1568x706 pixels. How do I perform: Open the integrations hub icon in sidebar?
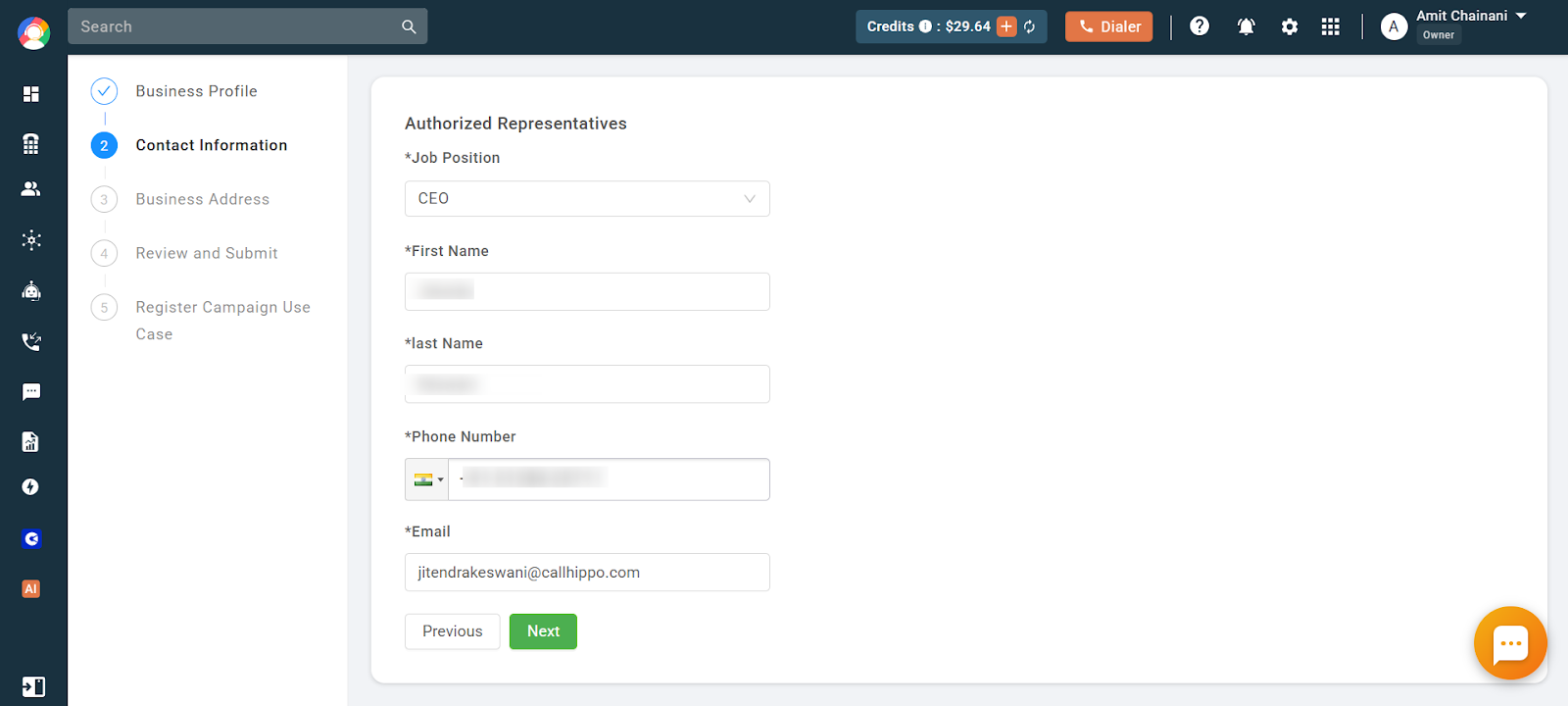click(x=31, y=240)
